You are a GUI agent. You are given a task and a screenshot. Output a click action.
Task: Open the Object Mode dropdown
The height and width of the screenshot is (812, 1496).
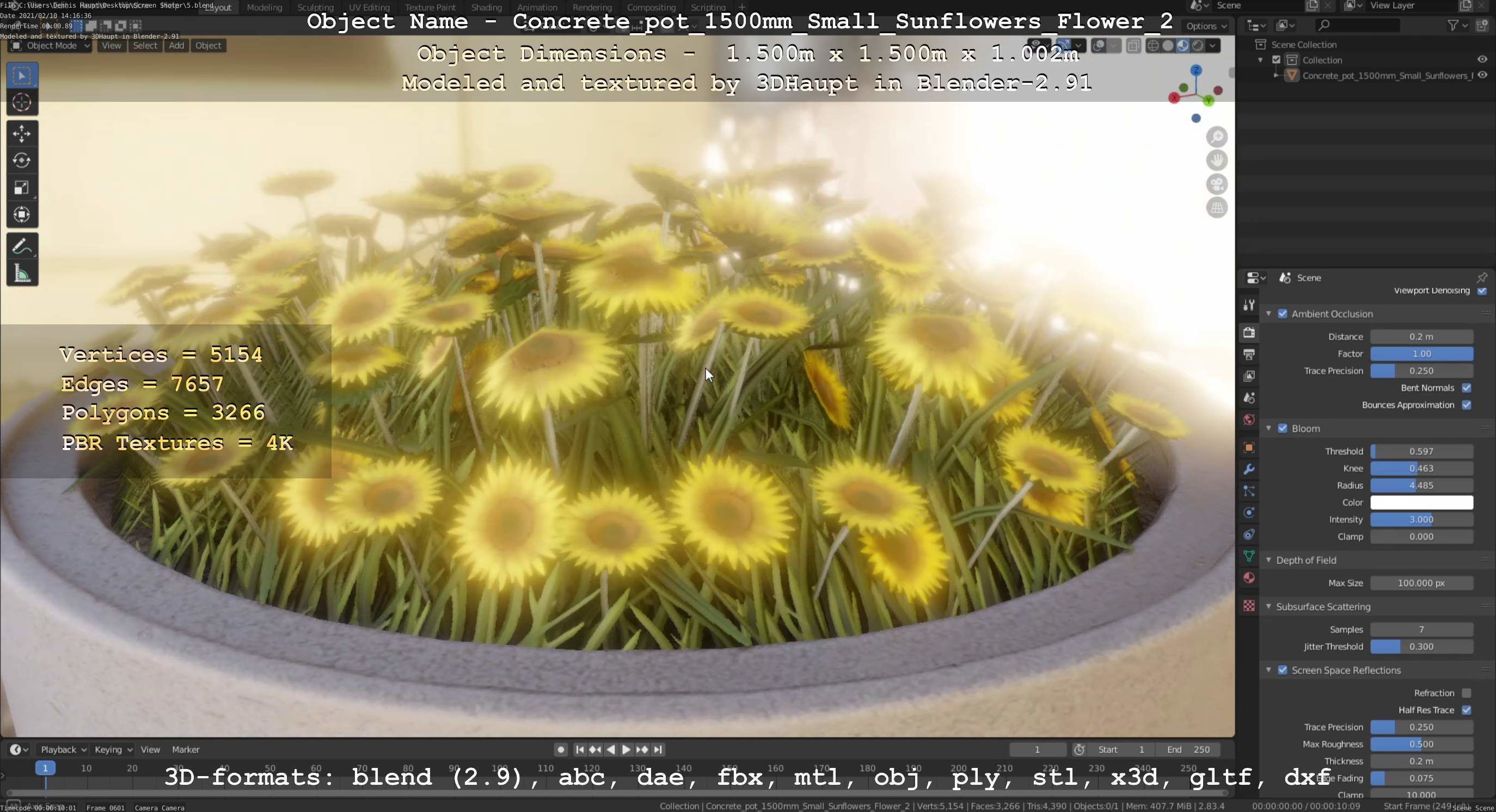[50, 46]
